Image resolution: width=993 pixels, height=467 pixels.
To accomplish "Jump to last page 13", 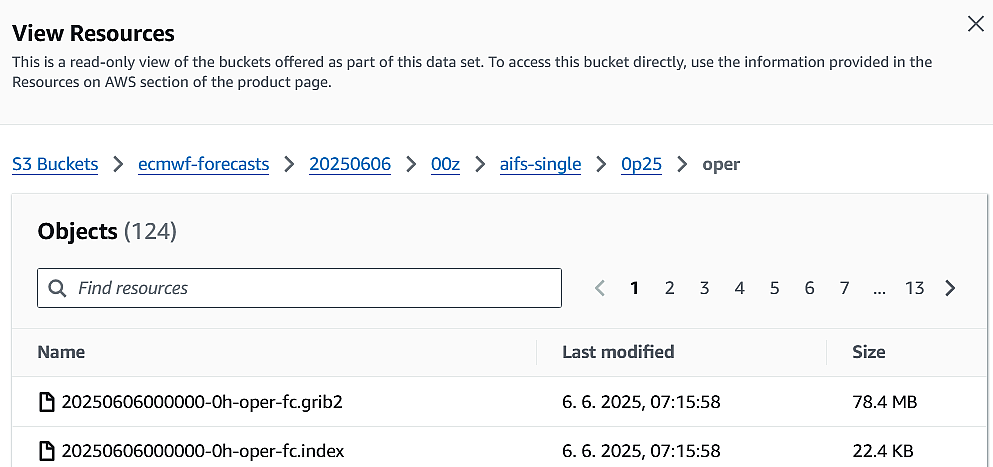I will pyautogui.click(x=914, y=288).
